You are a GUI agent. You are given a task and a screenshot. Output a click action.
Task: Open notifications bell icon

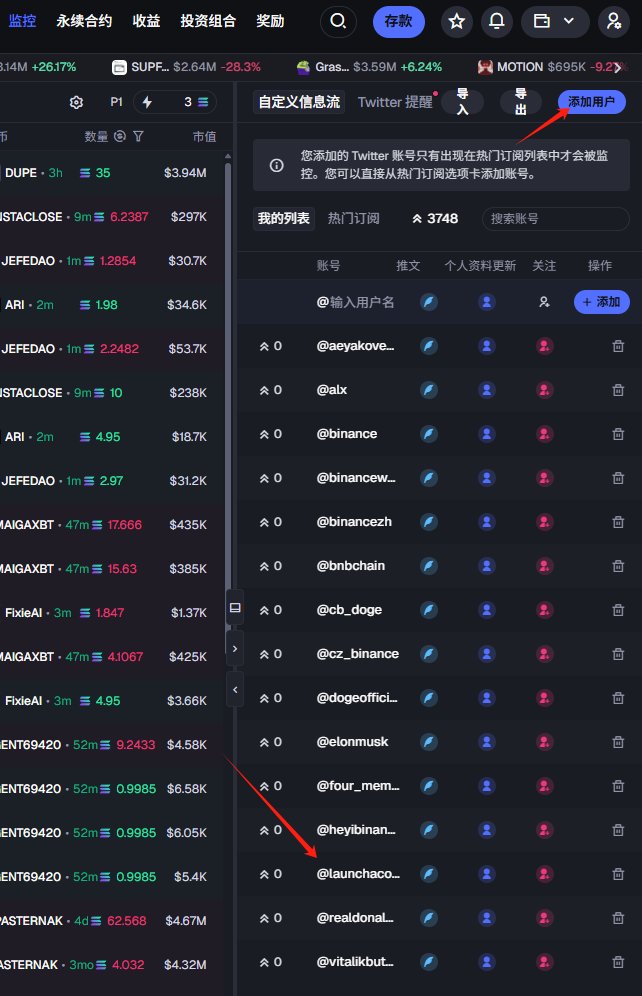(x=497, y=22)
